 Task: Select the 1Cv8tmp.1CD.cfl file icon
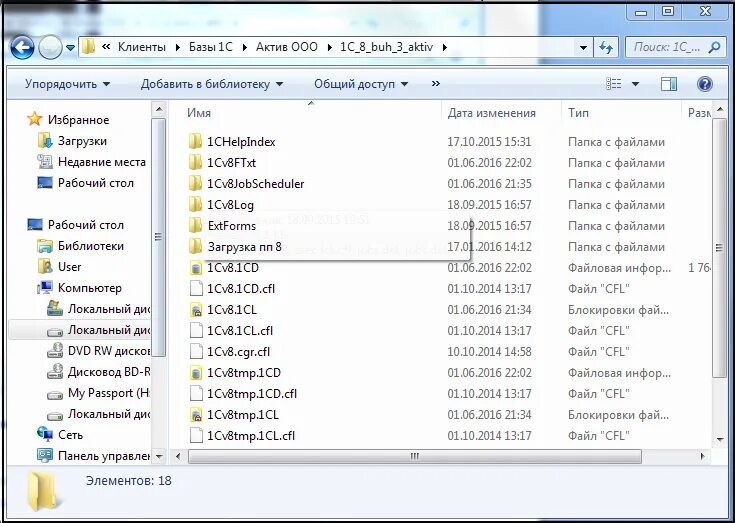pyautogui.click(x=196, y=394)
